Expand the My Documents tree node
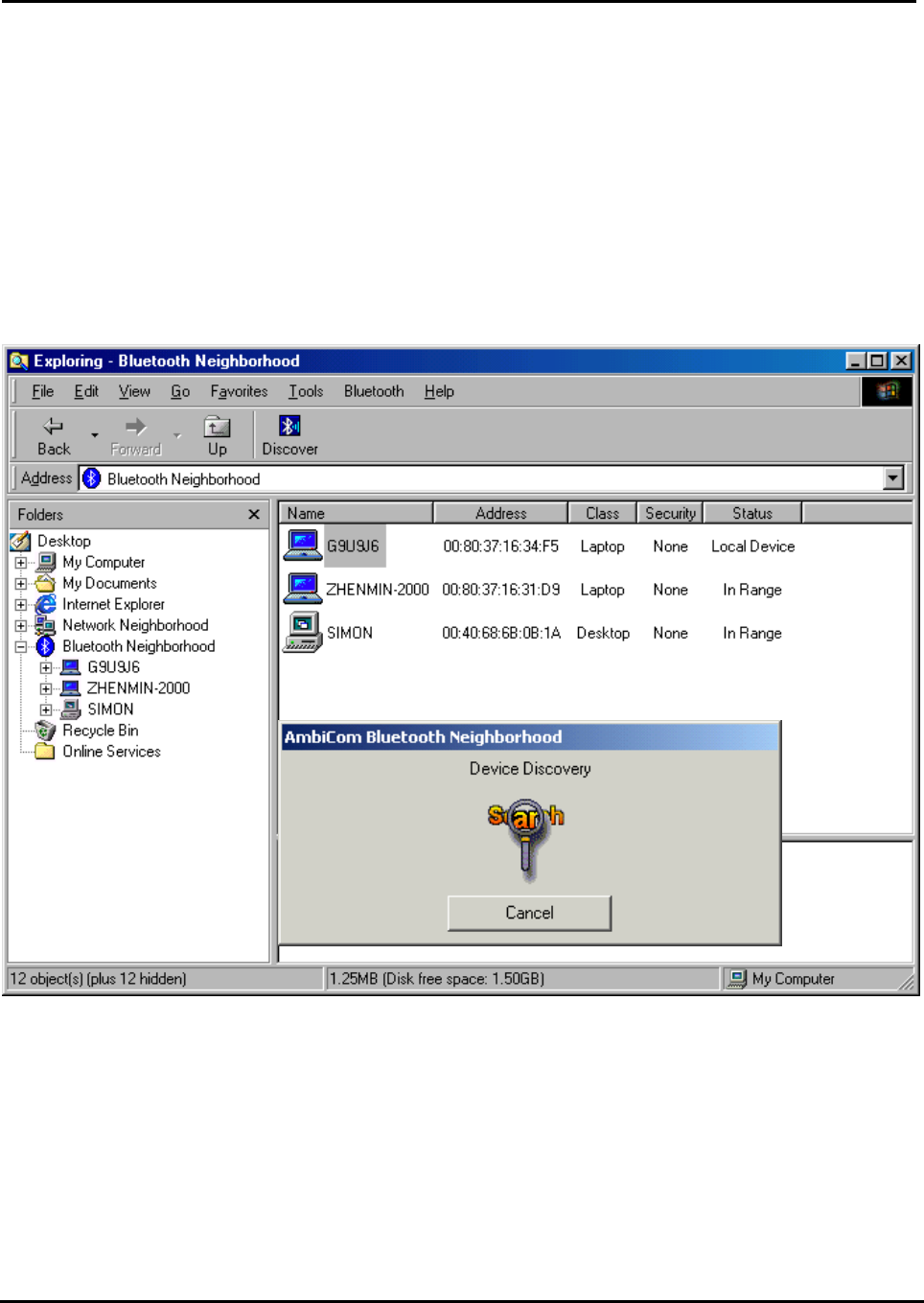Viewport: 924px width, 1303px height. [x=21, y=584]
